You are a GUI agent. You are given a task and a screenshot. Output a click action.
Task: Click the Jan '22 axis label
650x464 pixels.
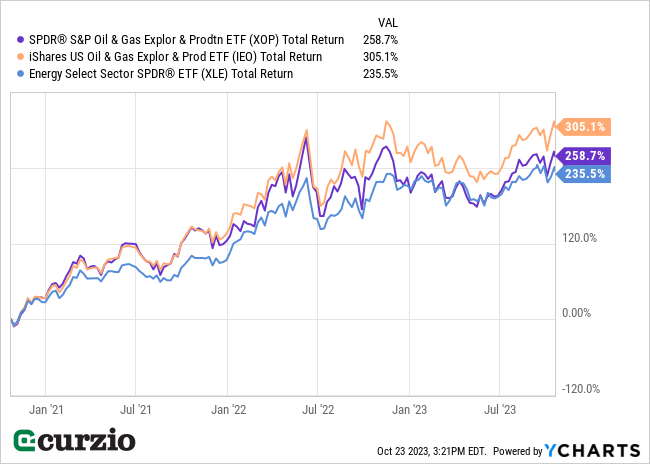[229, 409]
